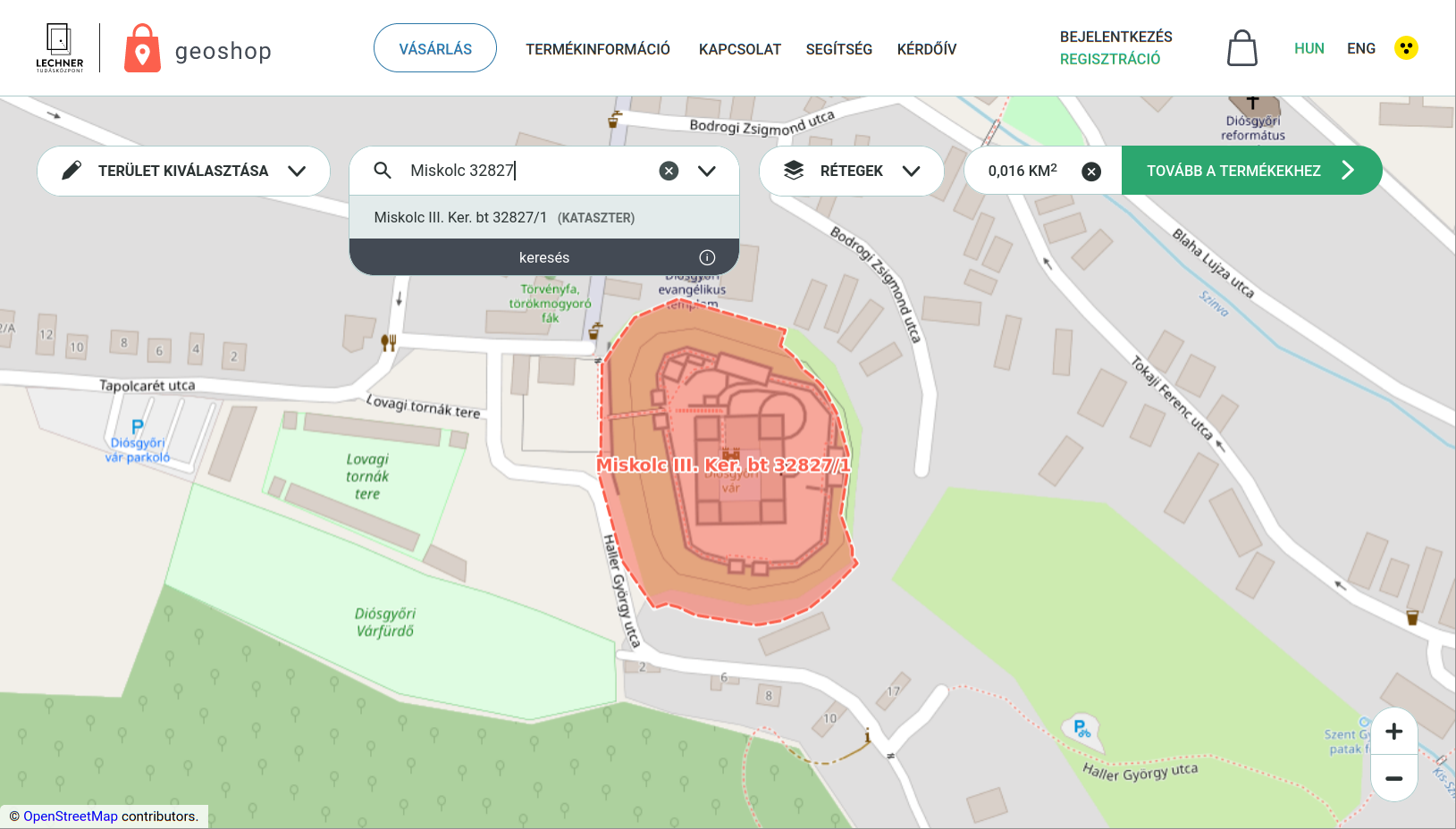Viewport: 1456px width, 829px height.
Task: Click the Diósgyőri vár parkoló P icon
Action: 138,427
